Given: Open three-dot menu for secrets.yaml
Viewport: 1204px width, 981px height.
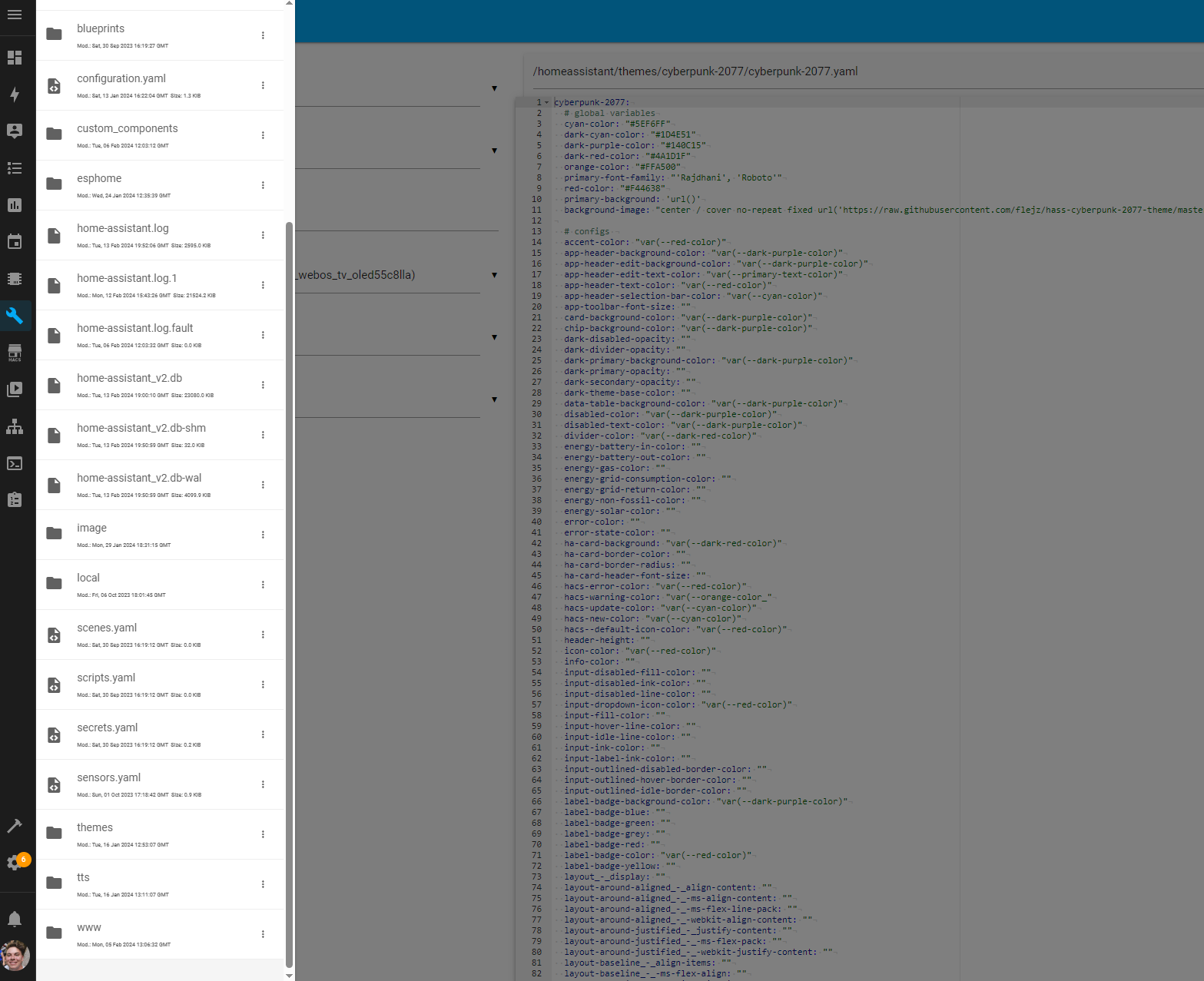Looking at the screenshot, I should click(263, 734).
